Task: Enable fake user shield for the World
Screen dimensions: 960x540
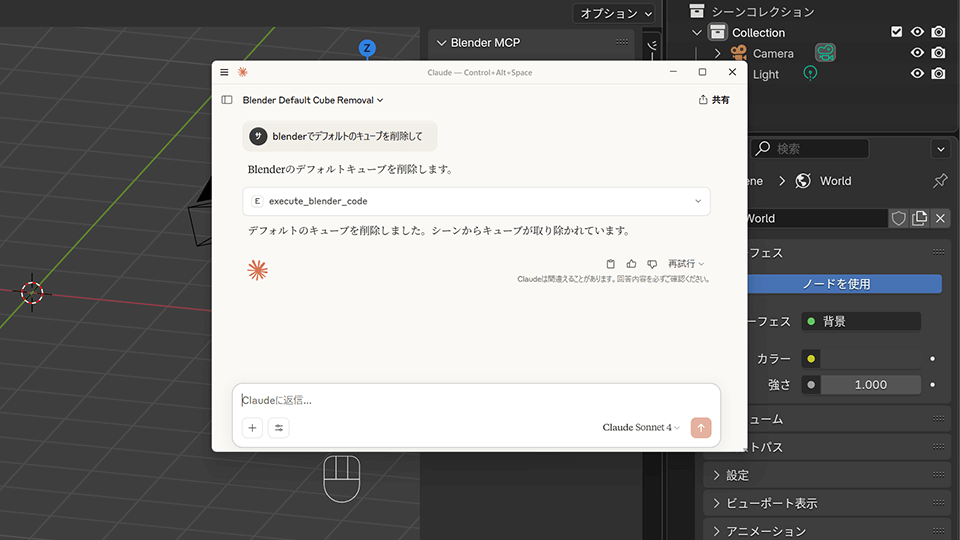Action: click(x=898, y=219)
